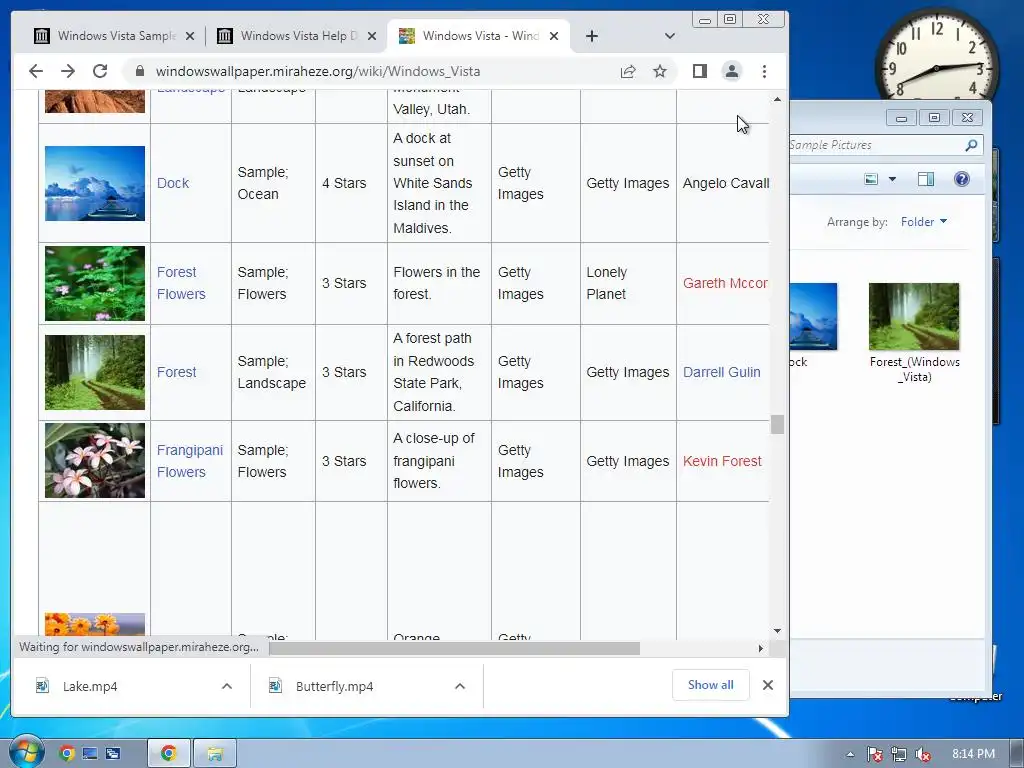Select the Windows Vista - Wind tab
The image size is (1024, 768).
coord(479,36)
